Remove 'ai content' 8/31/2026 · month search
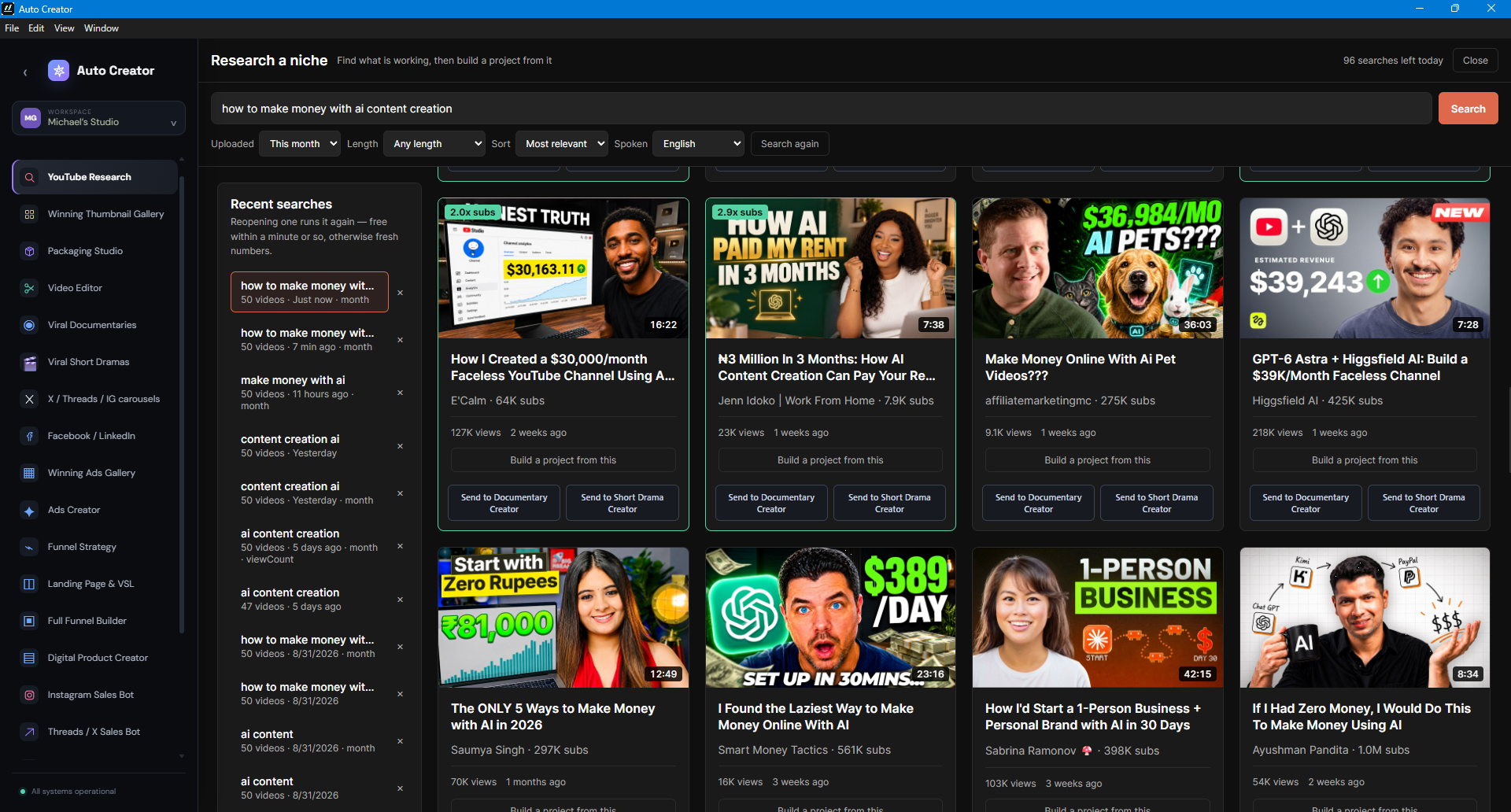Image resolution: width=1511 pixels, height=812 pixels. click(400, 741)
